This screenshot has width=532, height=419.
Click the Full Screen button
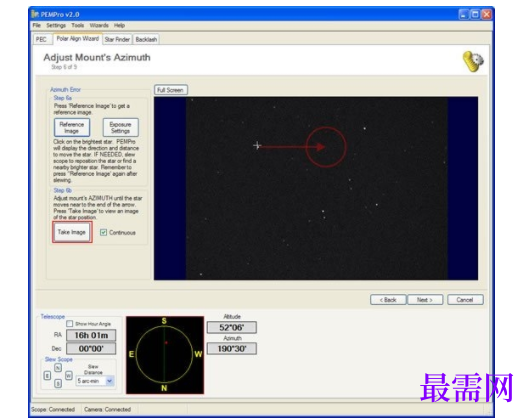coord(170,90)
